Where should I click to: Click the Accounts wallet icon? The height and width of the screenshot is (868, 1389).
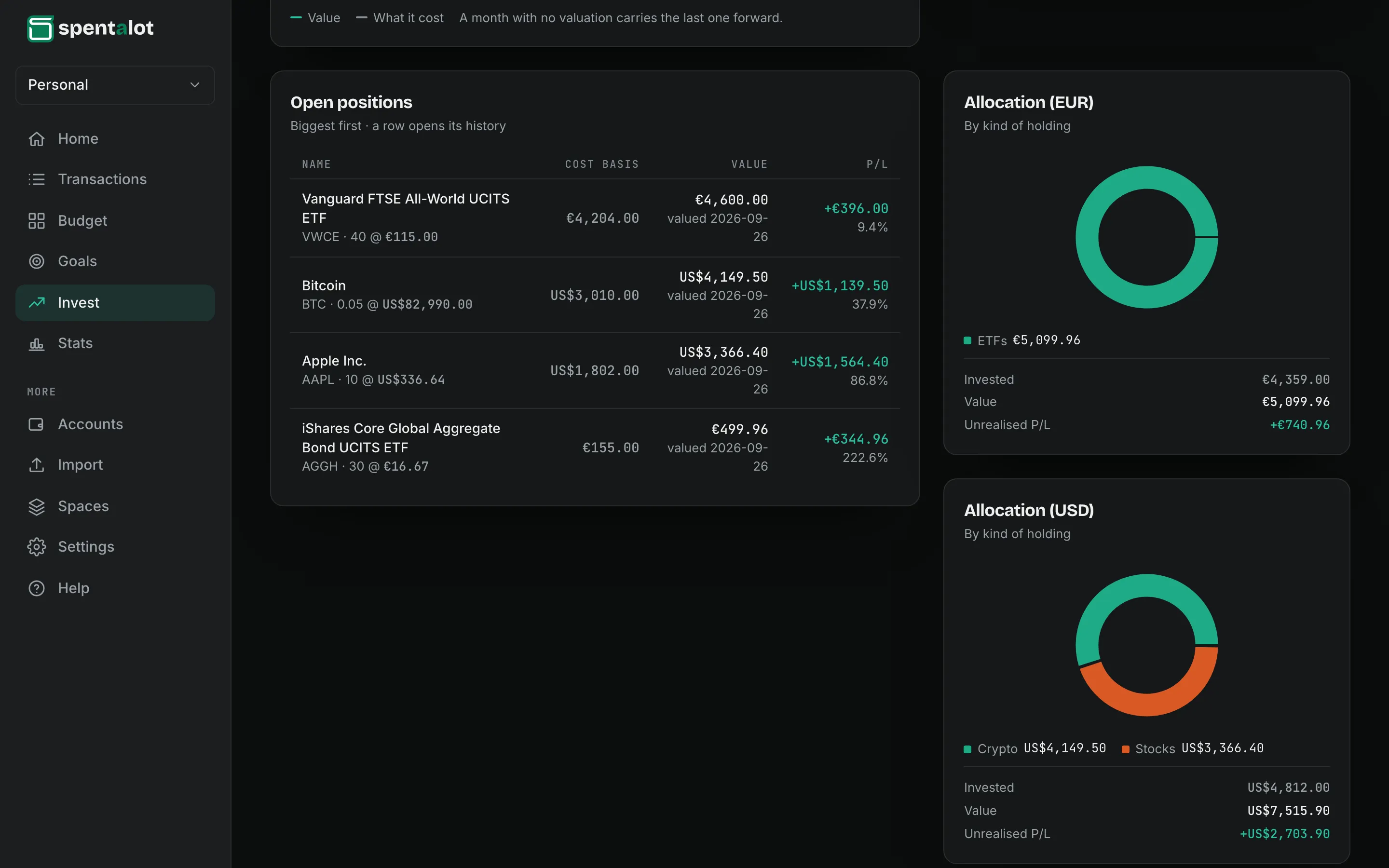(37, 424)
